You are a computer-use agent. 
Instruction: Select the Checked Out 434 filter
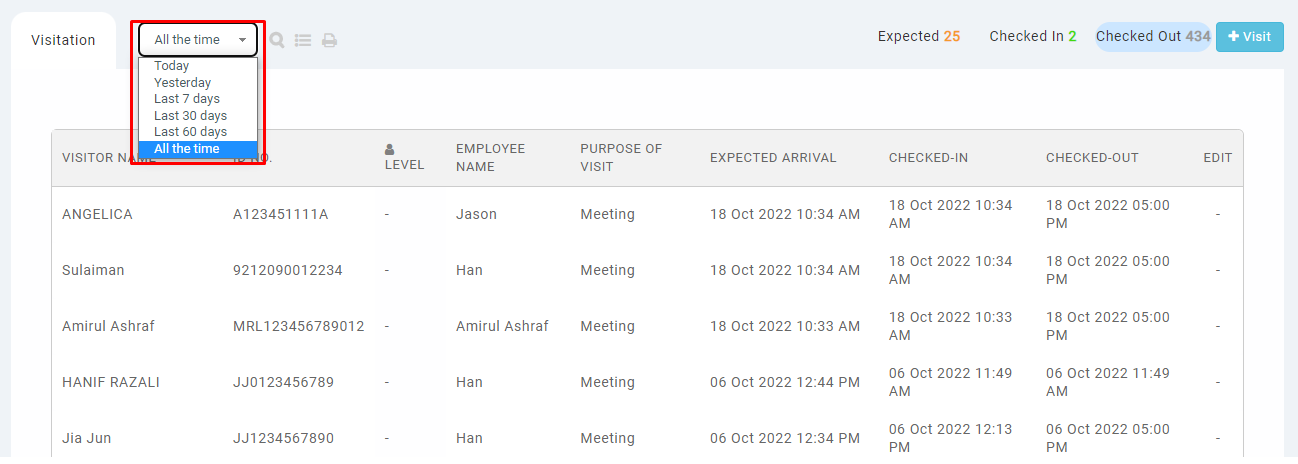click(x=1153, y=37)
